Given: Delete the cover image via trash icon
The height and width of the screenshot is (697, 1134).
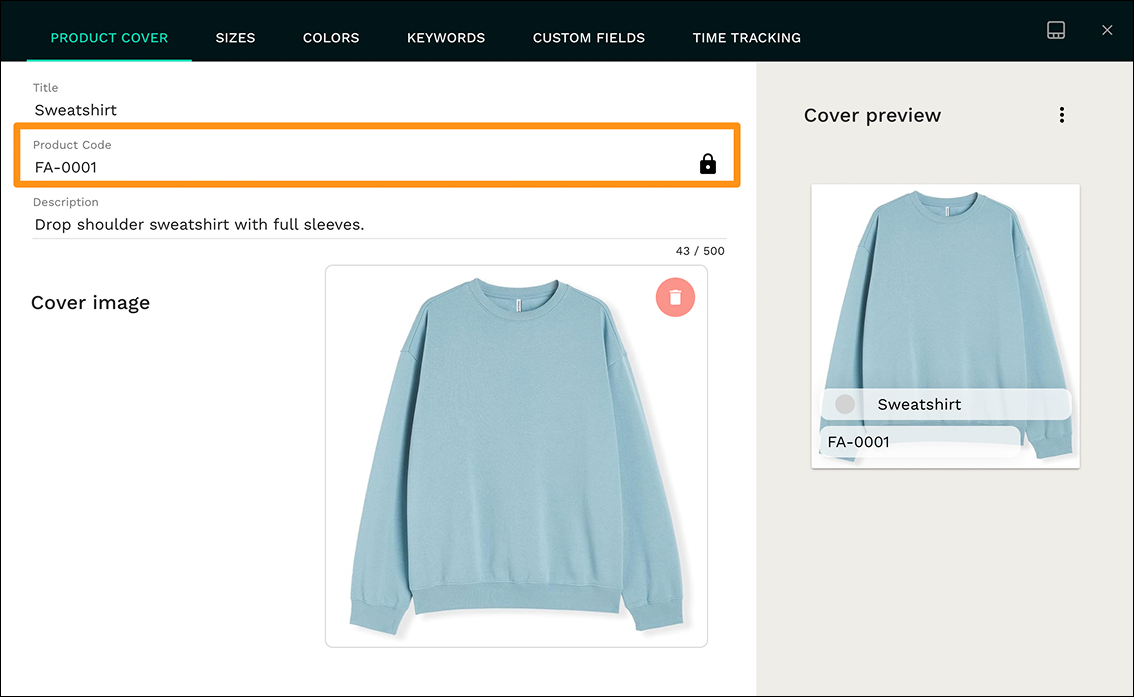Looking at the screenshot, I should pos(675,297).
